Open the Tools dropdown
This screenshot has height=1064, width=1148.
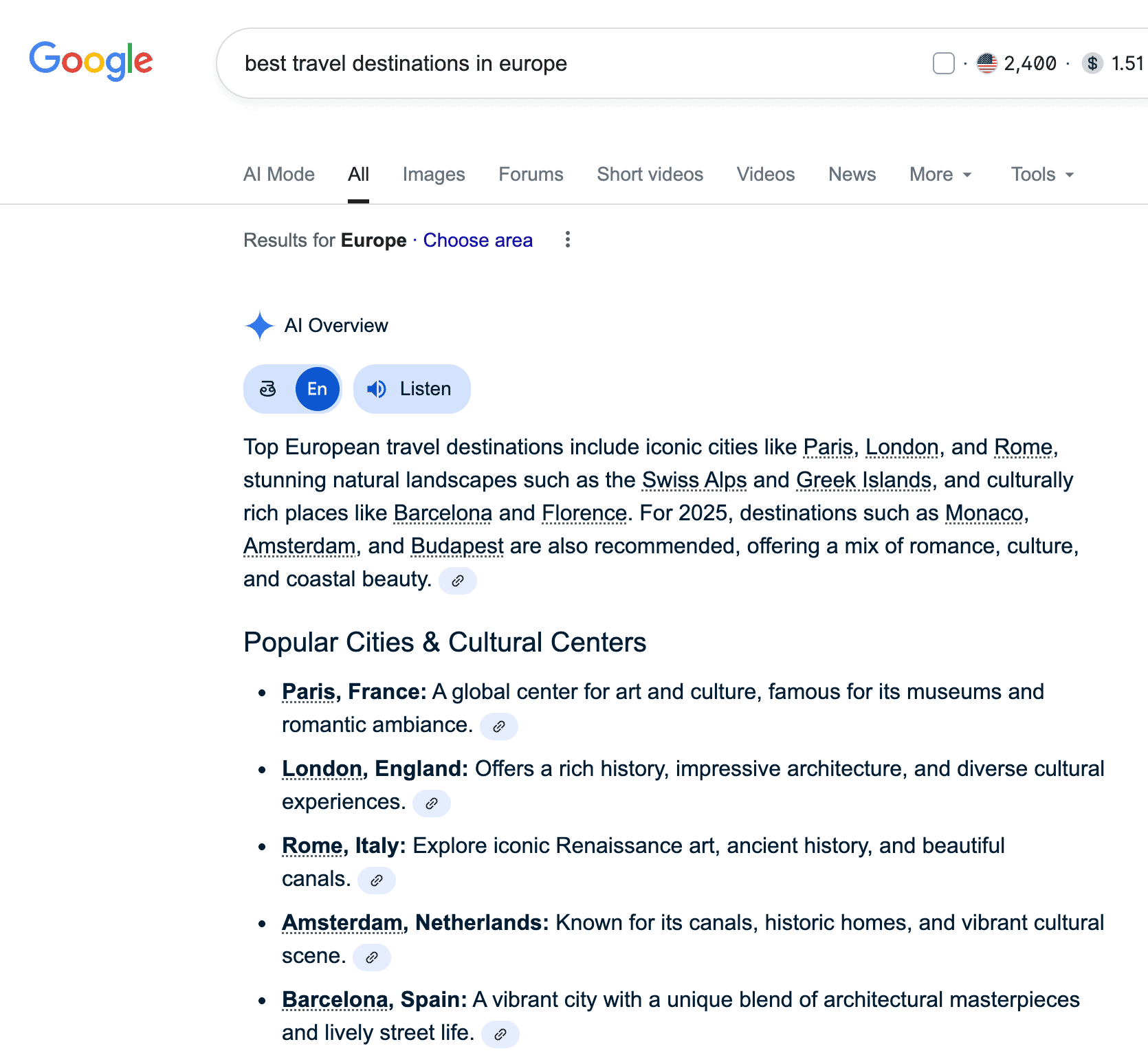point(1041,175)
